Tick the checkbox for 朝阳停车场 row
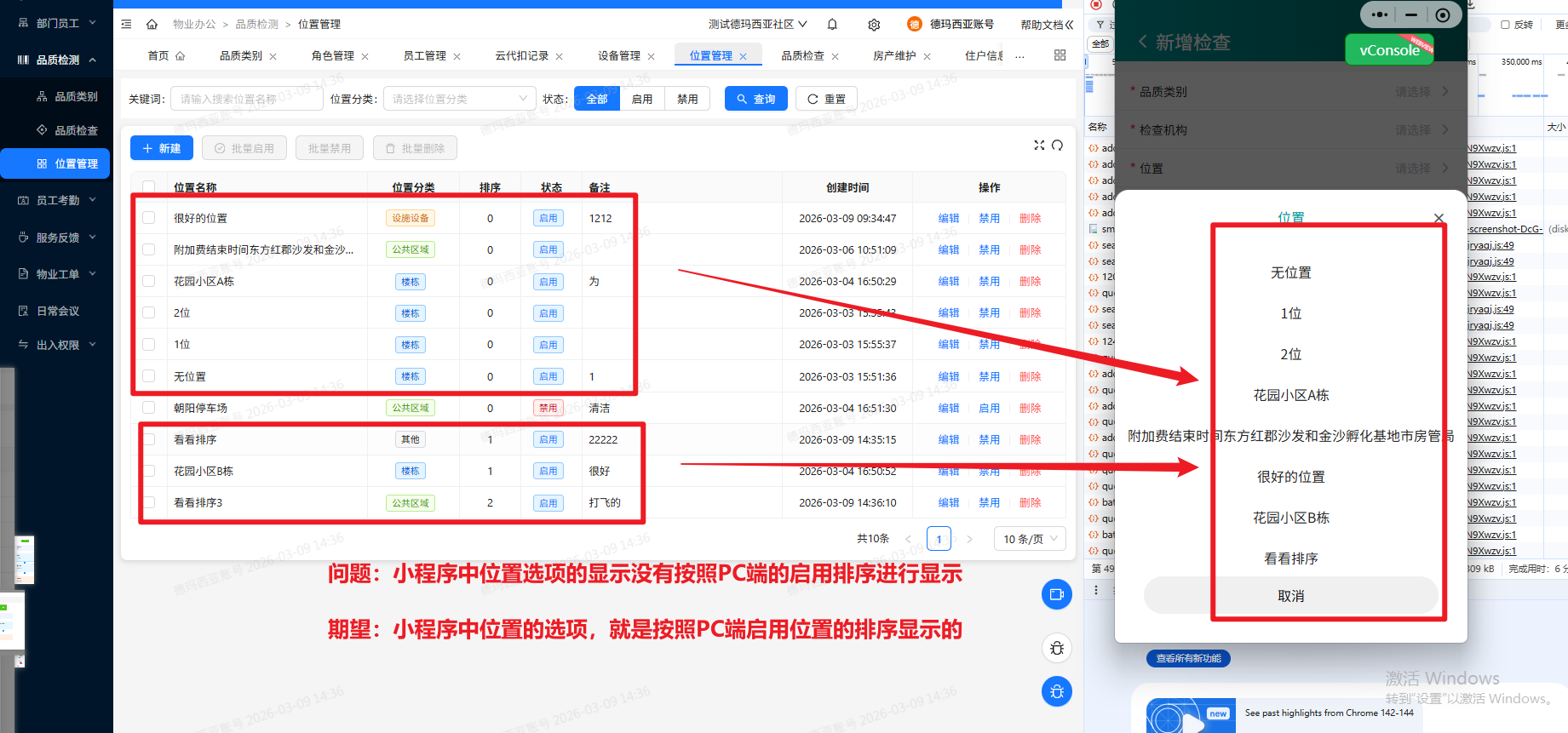This screenshot has width=1568, height=733. (149, 408)
